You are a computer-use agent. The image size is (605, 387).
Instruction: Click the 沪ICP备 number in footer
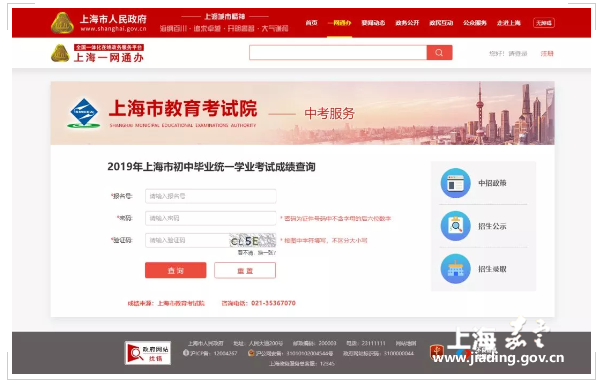tap(213, 353)
